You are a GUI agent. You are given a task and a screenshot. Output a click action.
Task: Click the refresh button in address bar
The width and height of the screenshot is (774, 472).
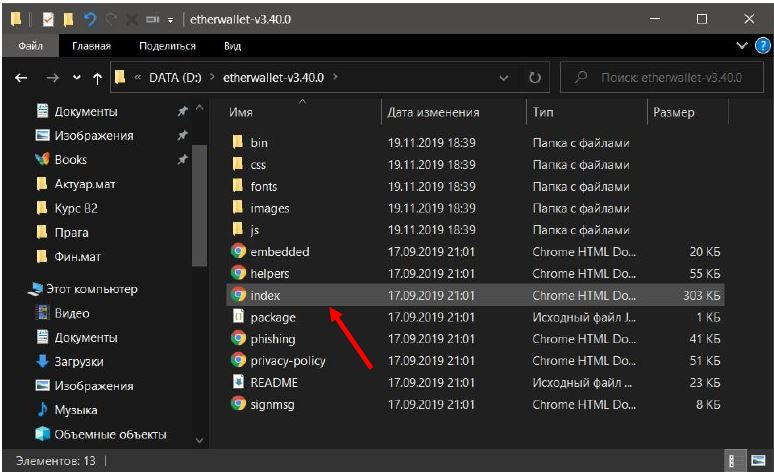(x=535, y=77)
